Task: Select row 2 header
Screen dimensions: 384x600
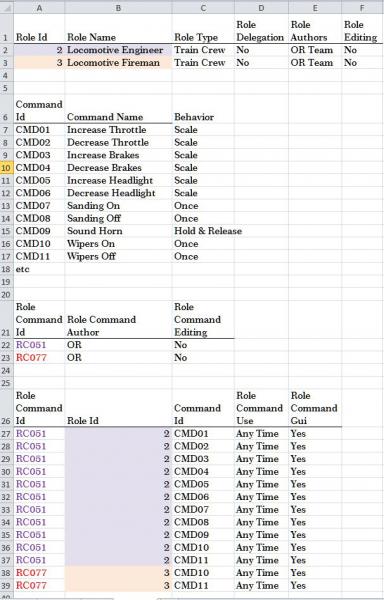Action: 7,50
